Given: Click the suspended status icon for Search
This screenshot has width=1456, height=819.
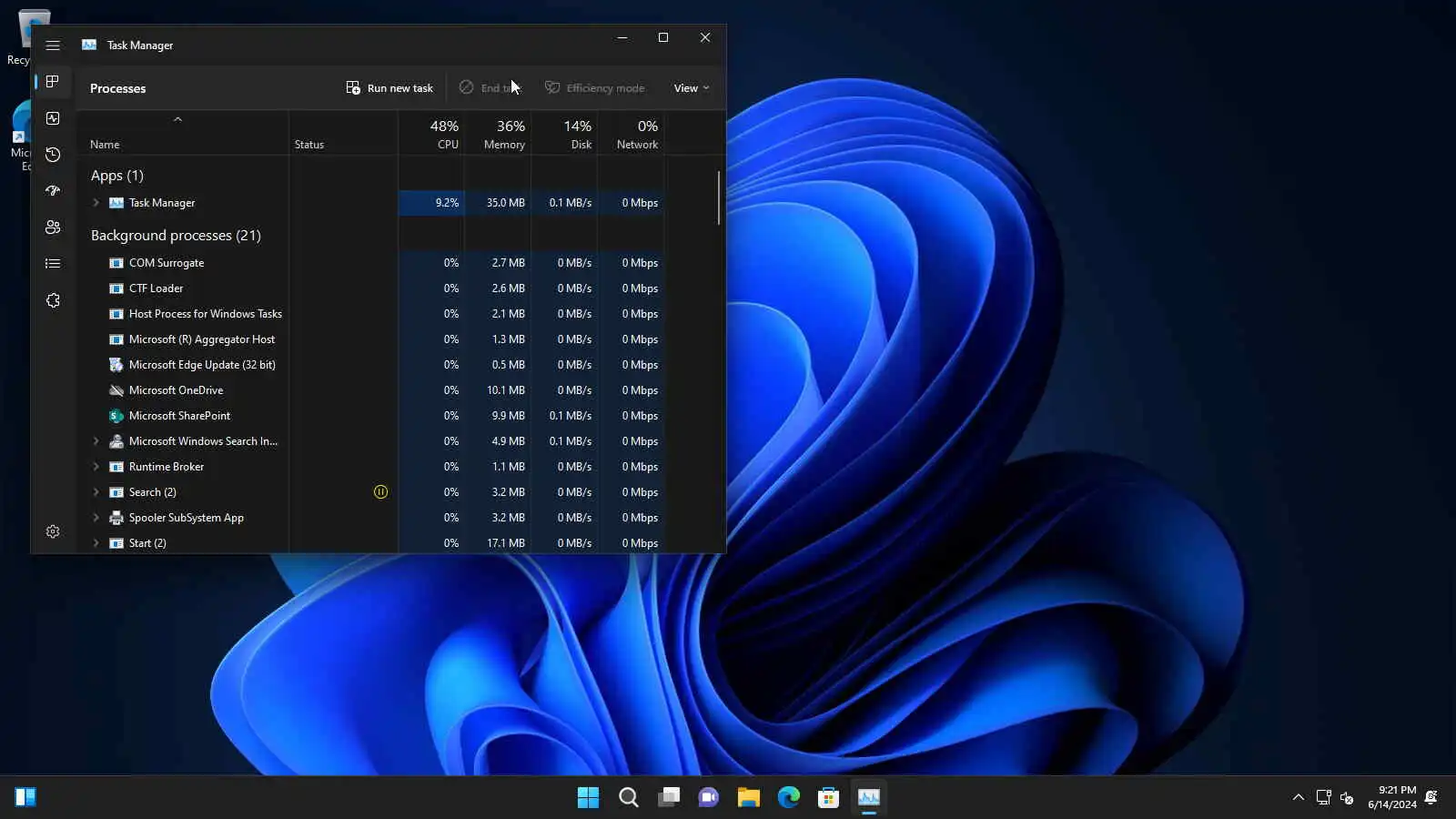Looking at the screenshot, I should pyautogui.click(x=380, y=492).
